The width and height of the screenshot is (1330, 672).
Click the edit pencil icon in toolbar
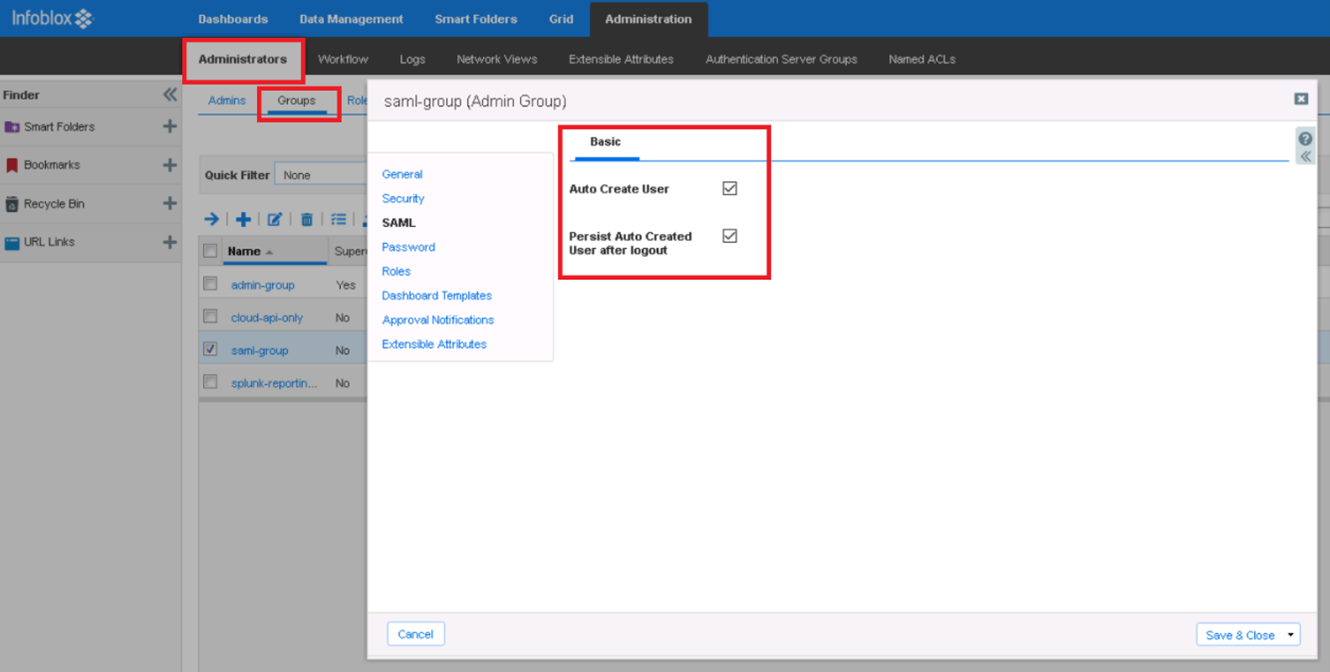[x=275, y=219]
